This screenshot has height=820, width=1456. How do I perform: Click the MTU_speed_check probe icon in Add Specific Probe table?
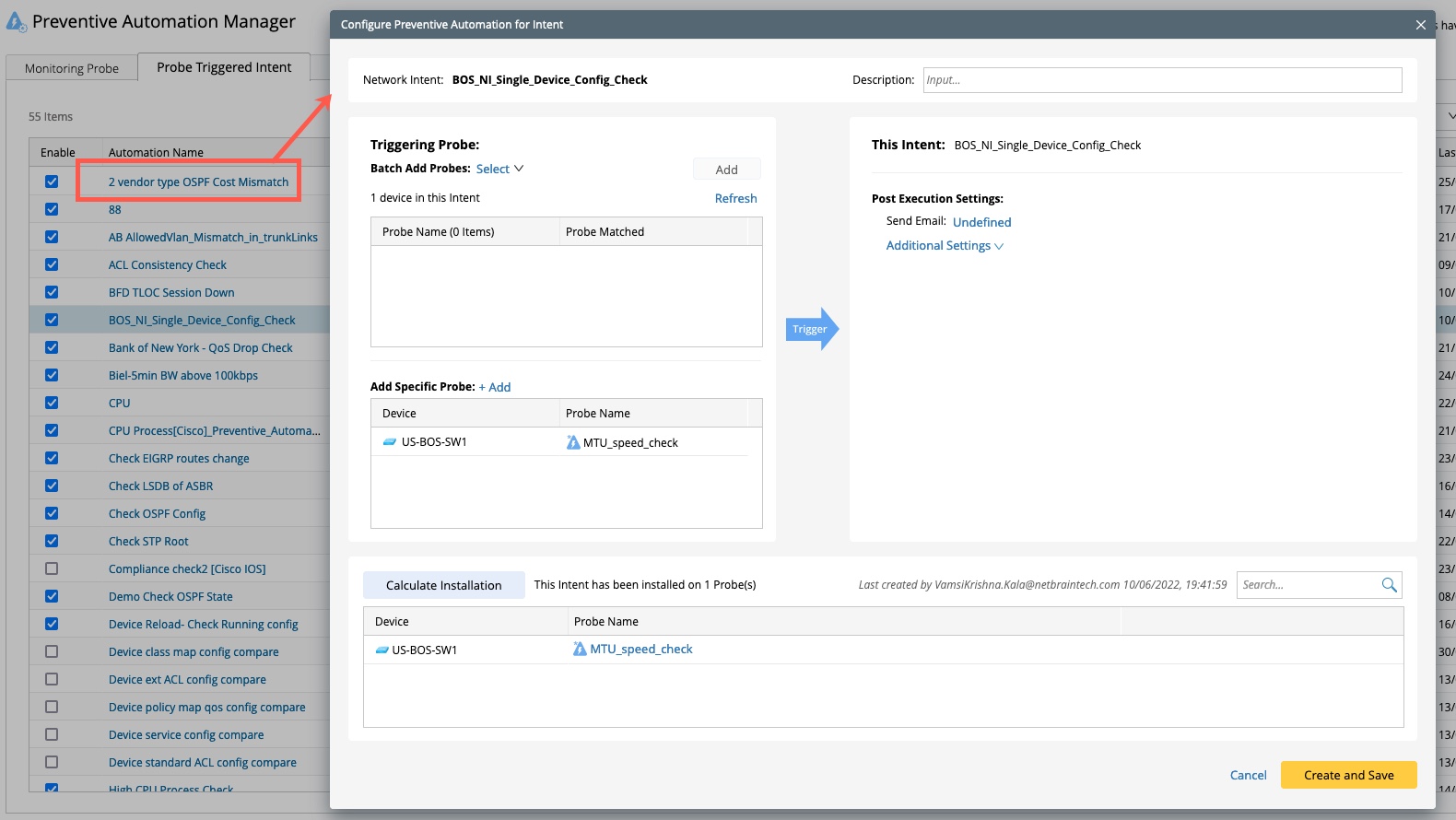pos(573,442)
